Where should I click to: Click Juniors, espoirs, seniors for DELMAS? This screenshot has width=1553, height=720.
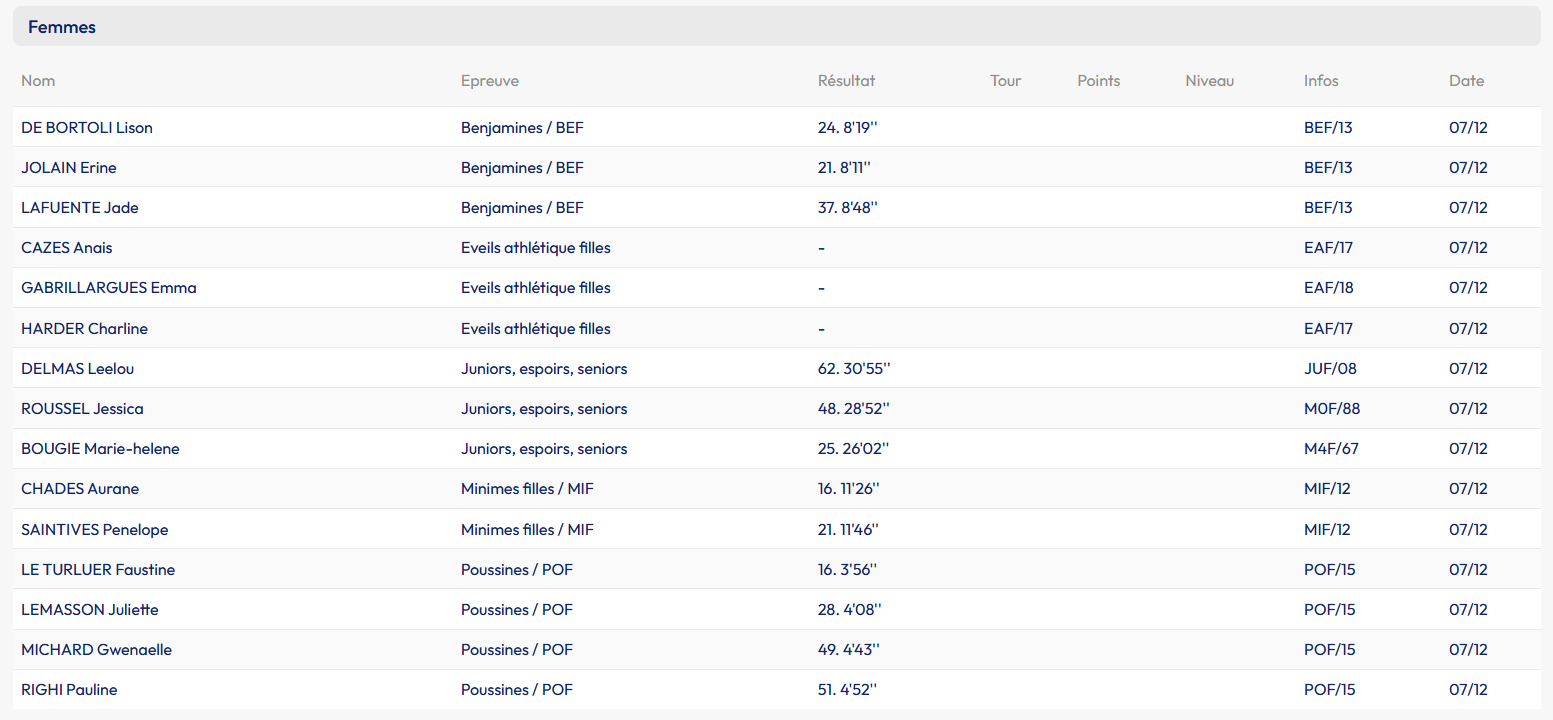click(544, 368)
